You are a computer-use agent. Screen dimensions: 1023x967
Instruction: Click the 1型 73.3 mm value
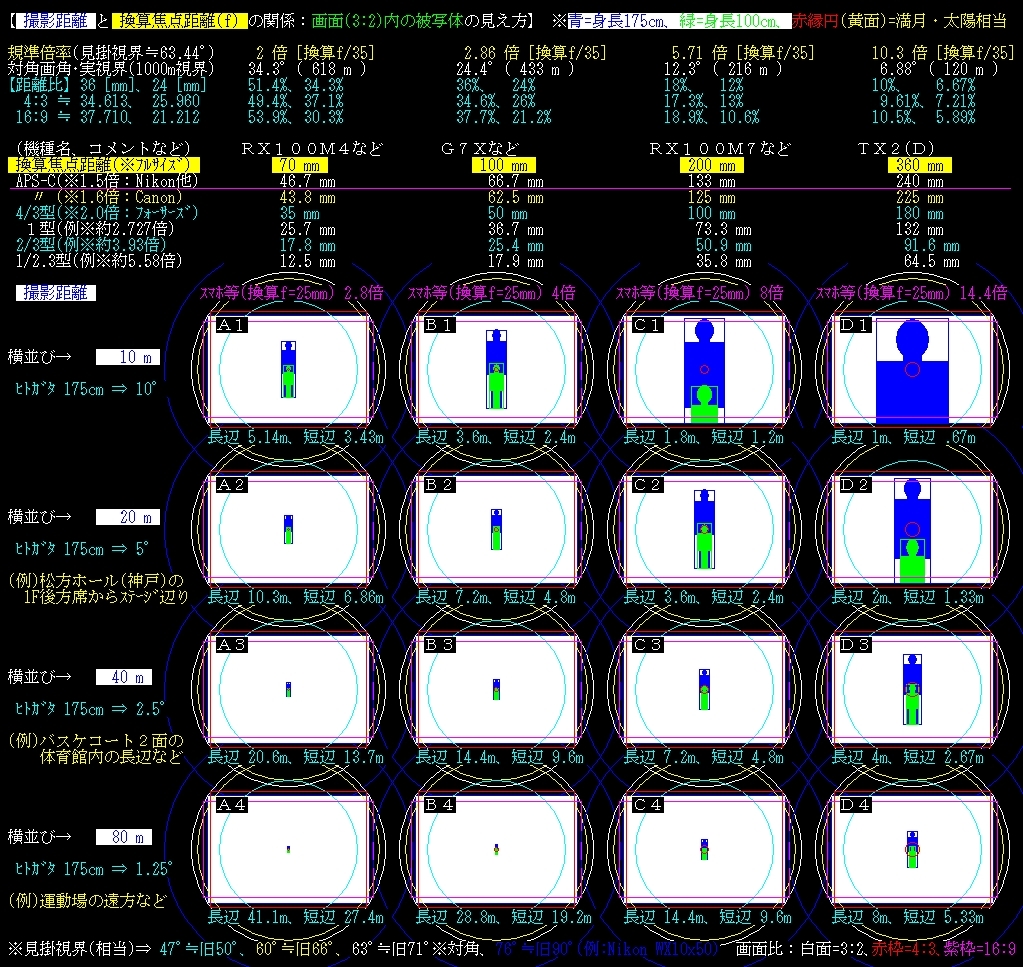tap(724, 230)
